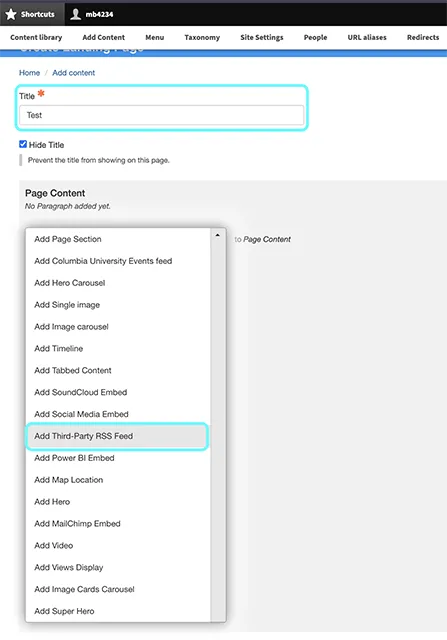Select Add Tabbed Content
The width and height of the screenshot is (447, 640).
[x=118, y=371]
